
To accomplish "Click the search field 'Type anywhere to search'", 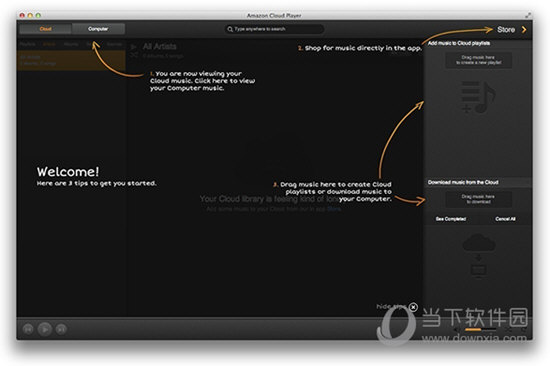I will [x=274, y=29].
